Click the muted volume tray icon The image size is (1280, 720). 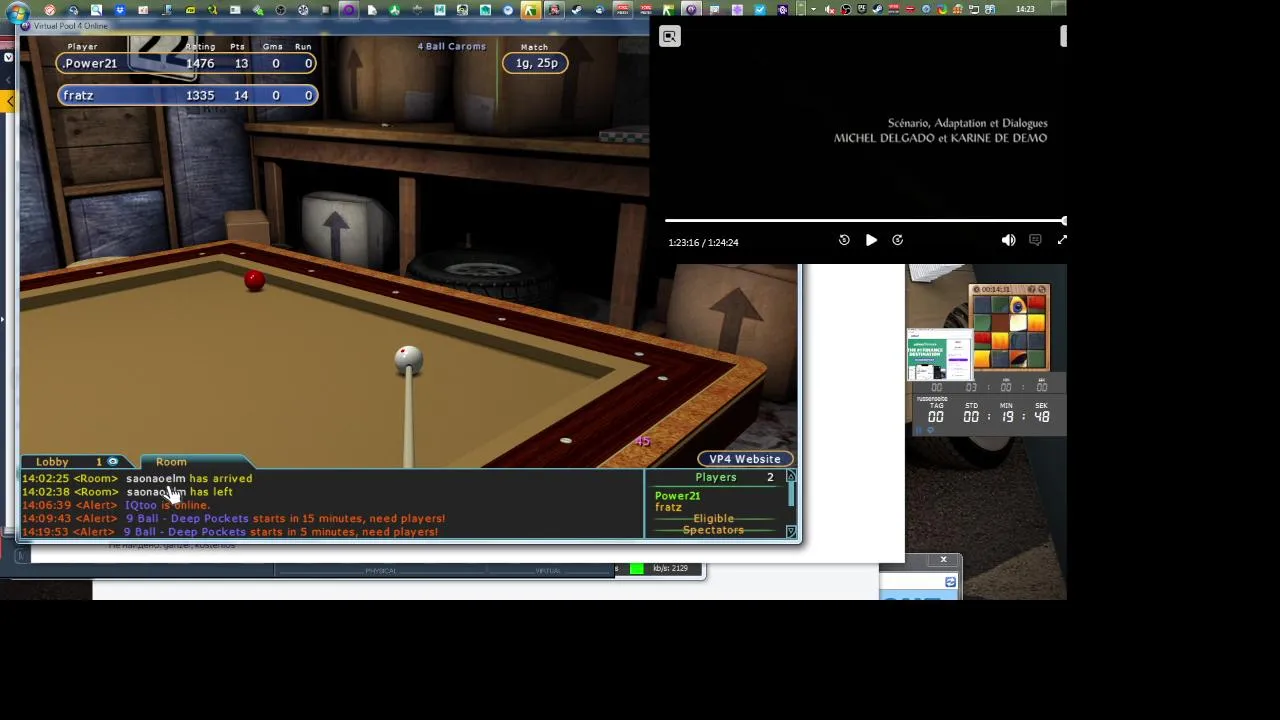(x=830, y=9)
